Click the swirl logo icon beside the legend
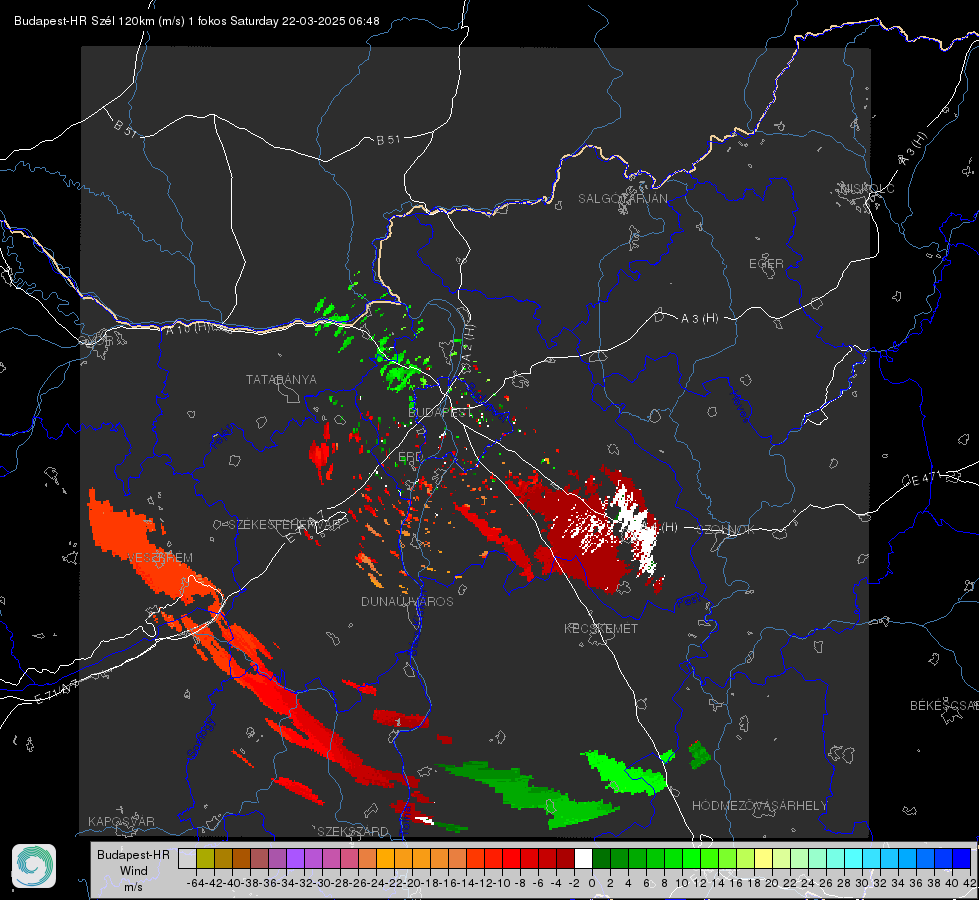Viewport: 979px width, 900px height. pos(34,866)
